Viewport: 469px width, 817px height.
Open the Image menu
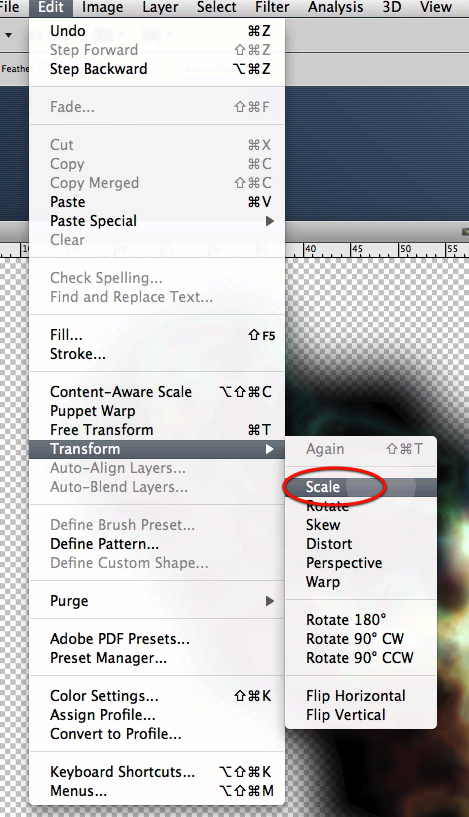tap(102, 7)
